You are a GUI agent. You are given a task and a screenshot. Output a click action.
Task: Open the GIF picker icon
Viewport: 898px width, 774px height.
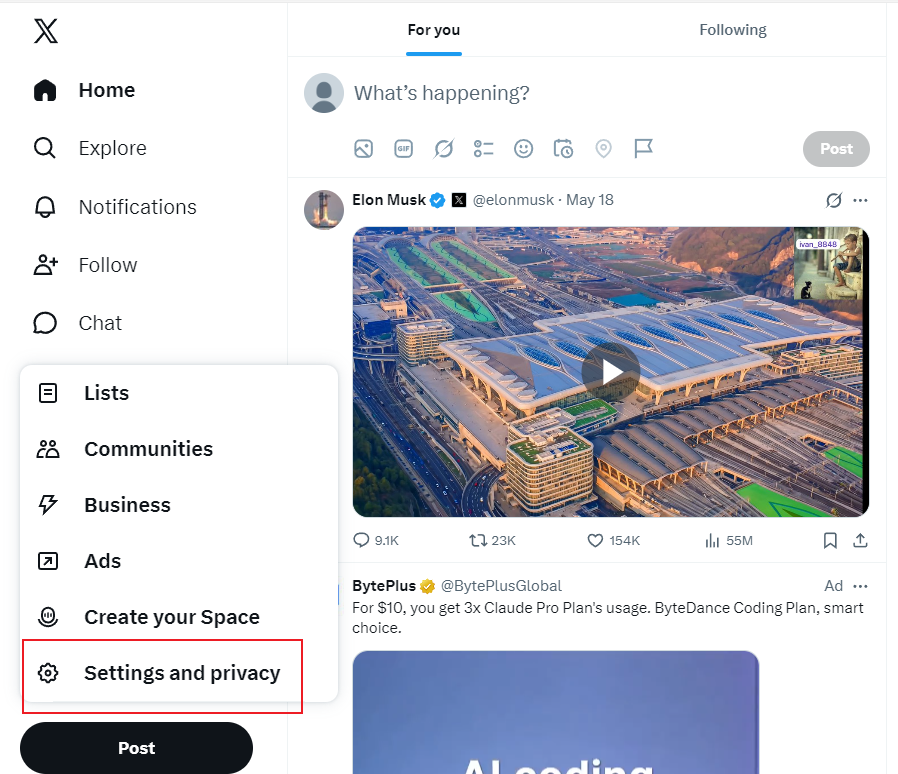point(404,149)
